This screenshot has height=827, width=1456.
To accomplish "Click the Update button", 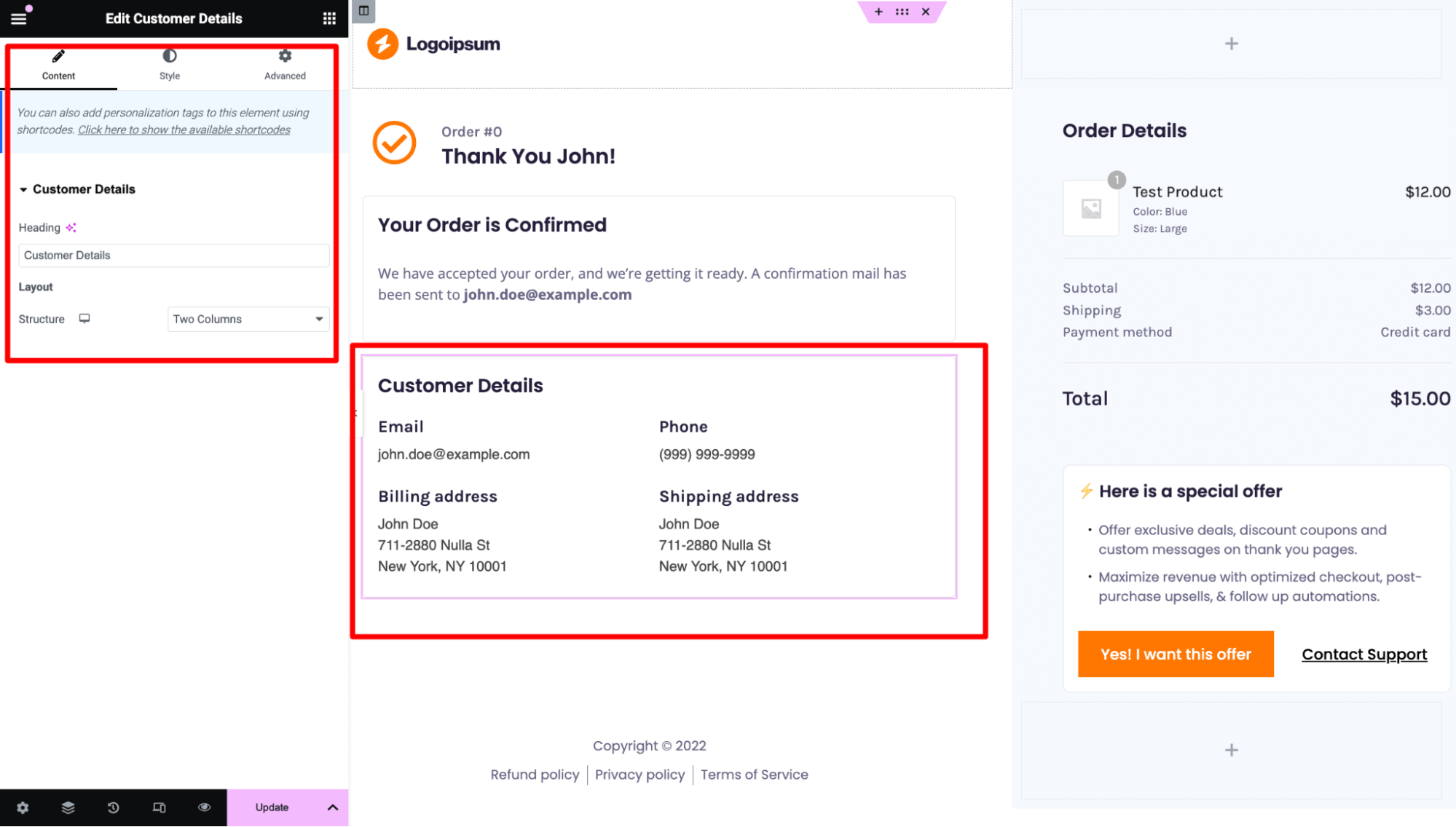I will 272,807.
